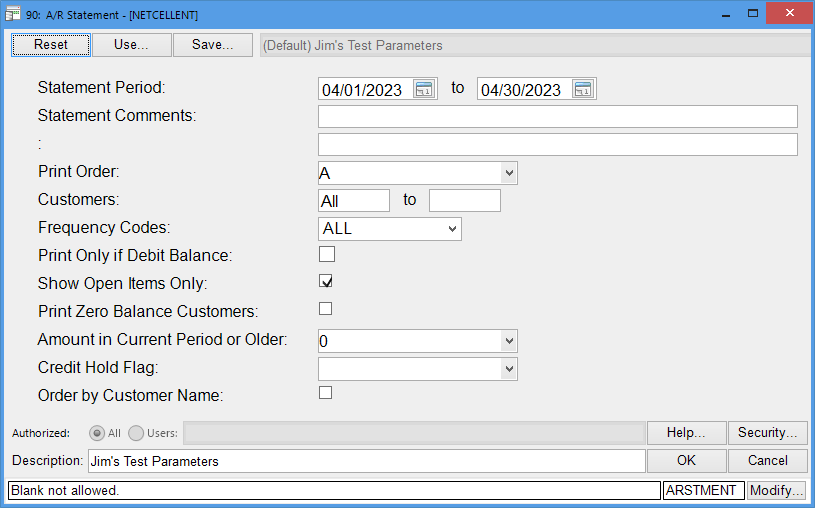The height and width of the screenshot is (508, 815).
Task: Open the Help... dialog
Action: [686, 433]
